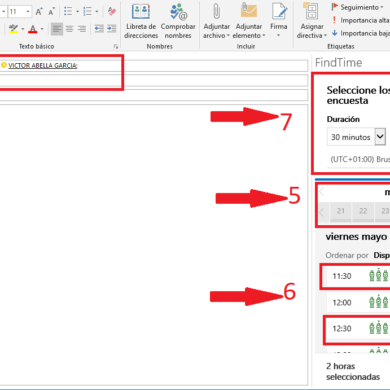Align text to the right
Screen dimensions: 390x390
tap(82, 29)
